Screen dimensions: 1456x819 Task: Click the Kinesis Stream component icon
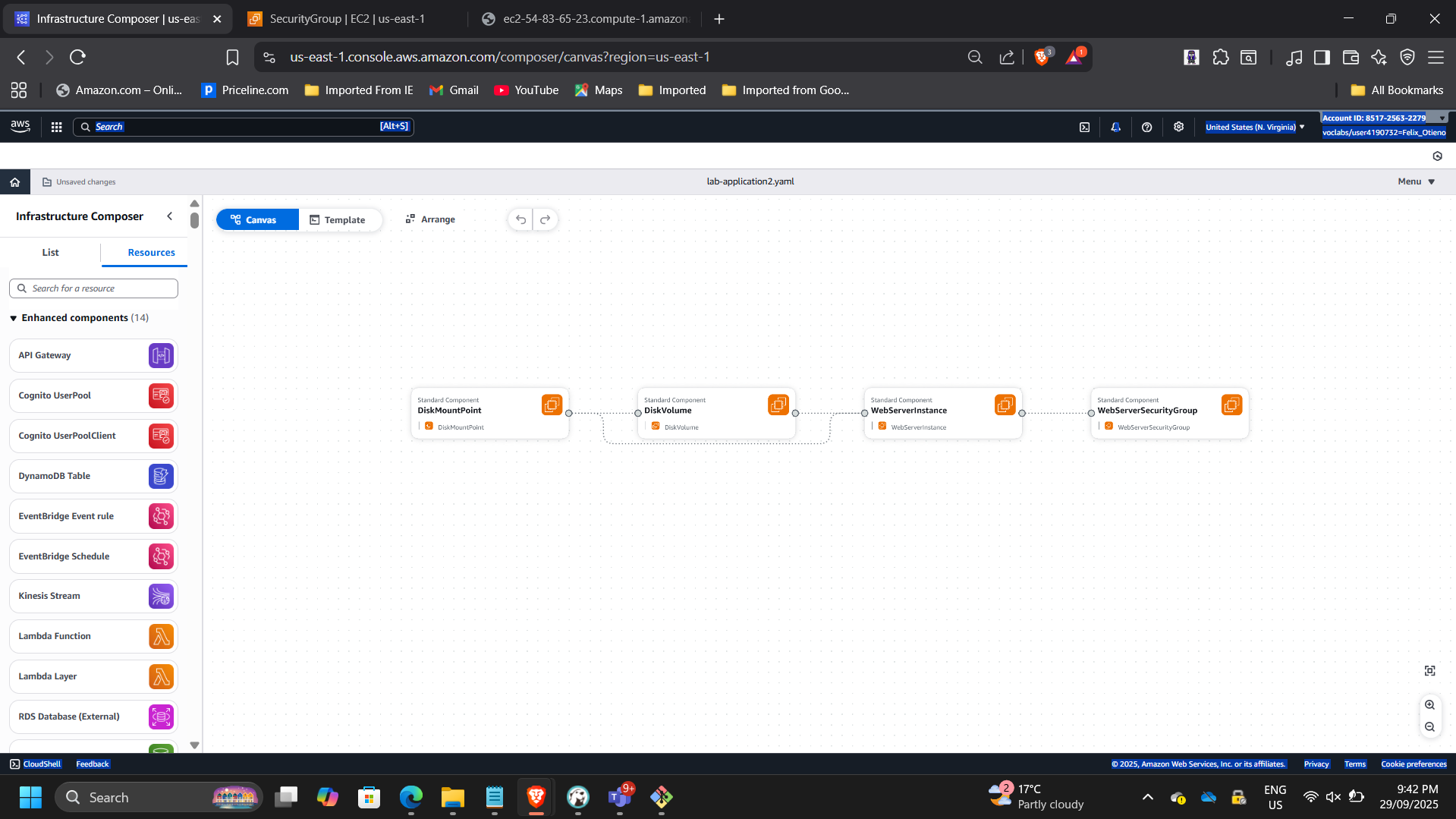pyautogui.click(x=160, y=596)
